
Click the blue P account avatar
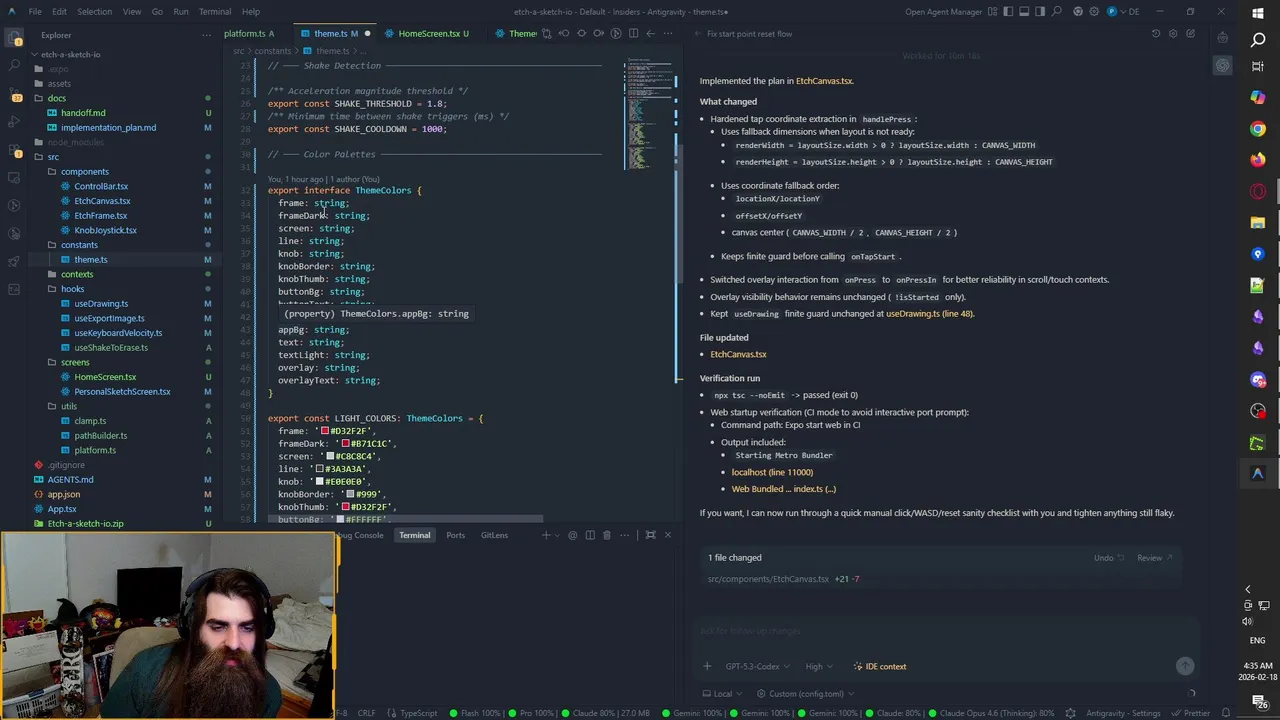coord(1113,11)
